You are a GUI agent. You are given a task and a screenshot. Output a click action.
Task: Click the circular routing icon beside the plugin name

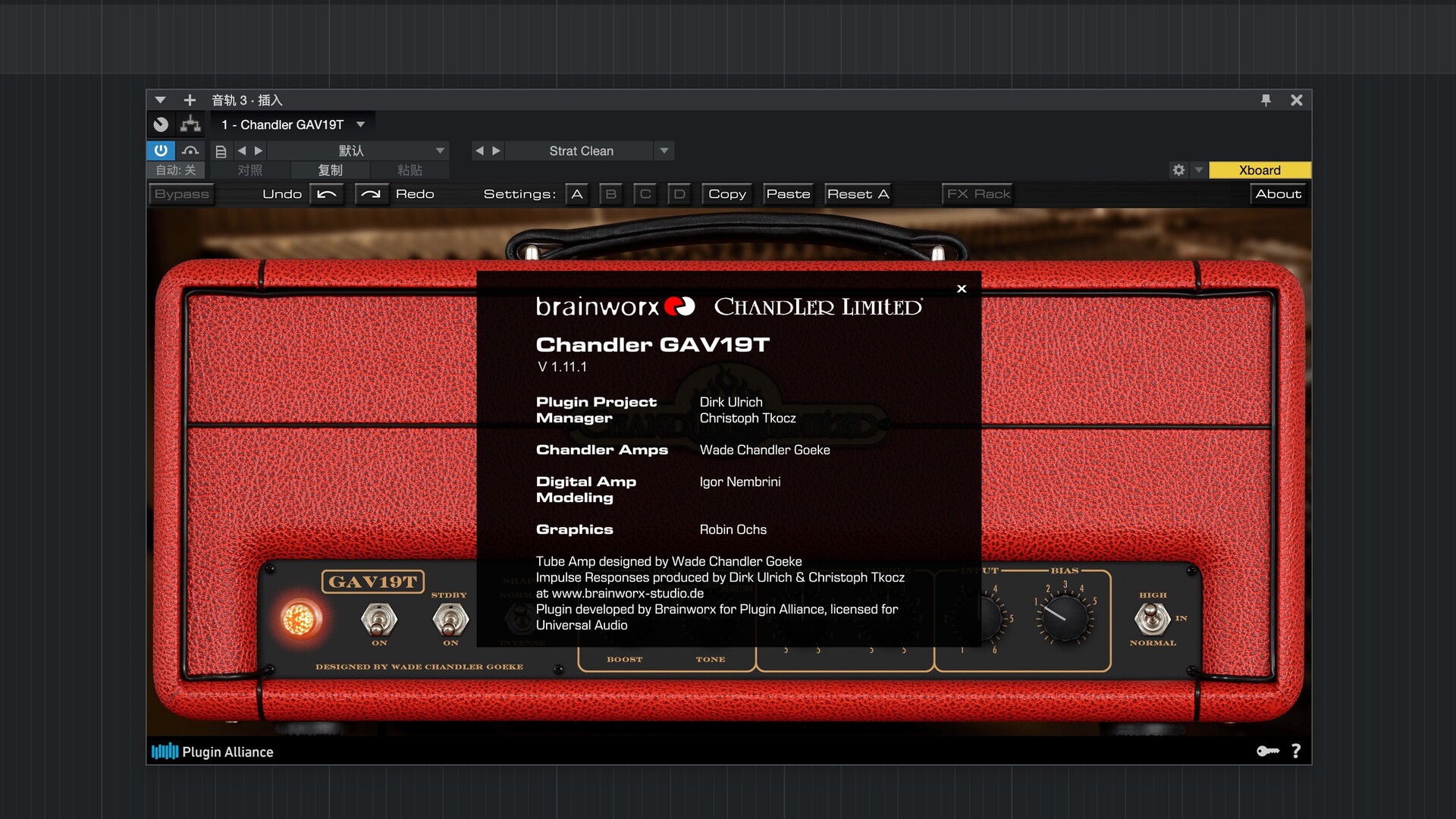click(x=161, y=124)
